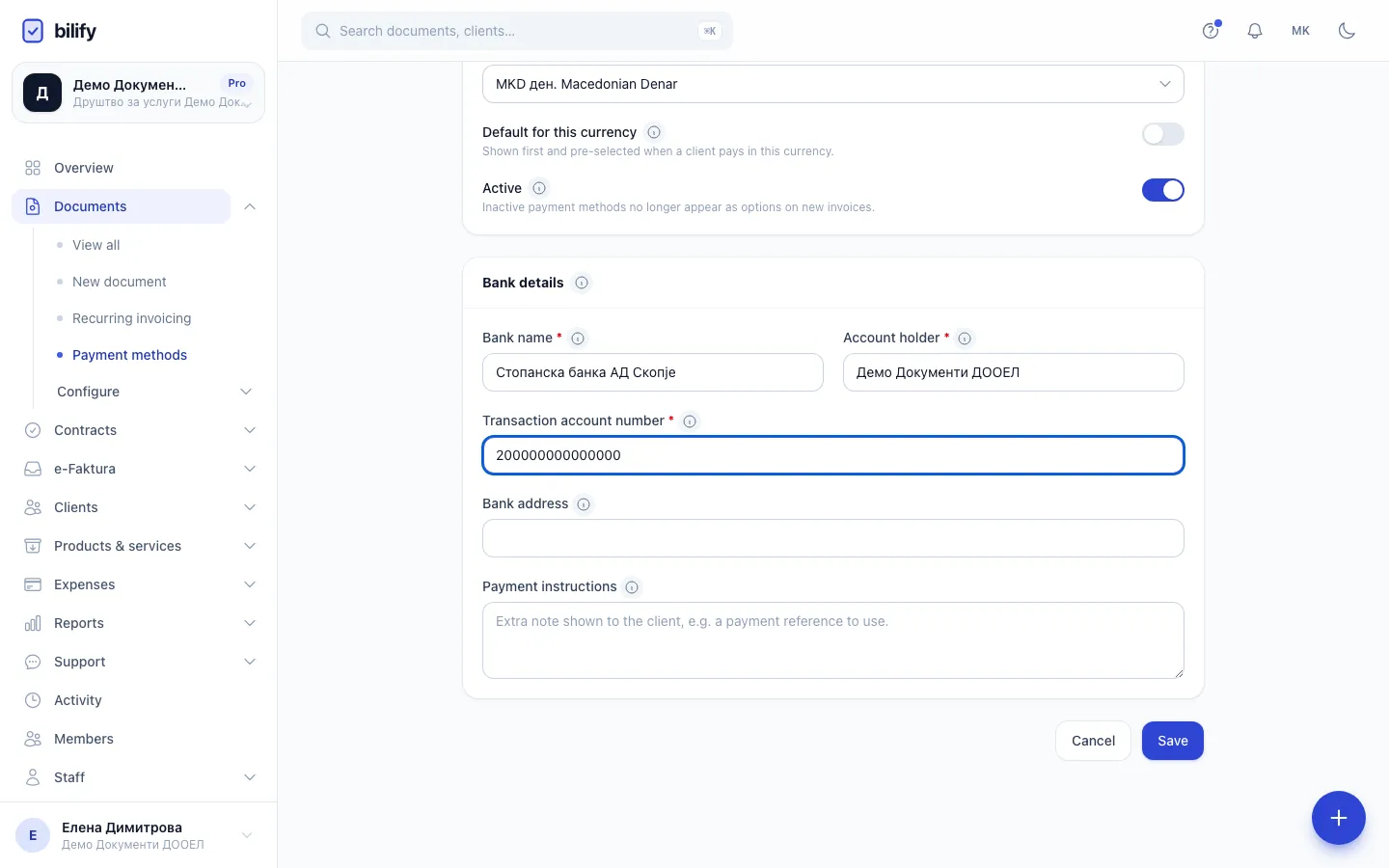Focus the Search documents, clients box
The image size is (1389, 868).
click(517, 31)
